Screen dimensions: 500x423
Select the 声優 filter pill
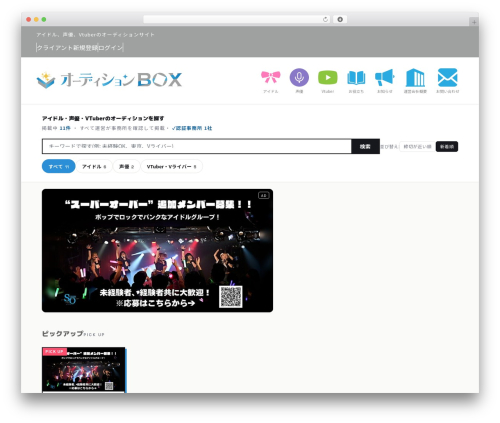(x=126, y=166)
